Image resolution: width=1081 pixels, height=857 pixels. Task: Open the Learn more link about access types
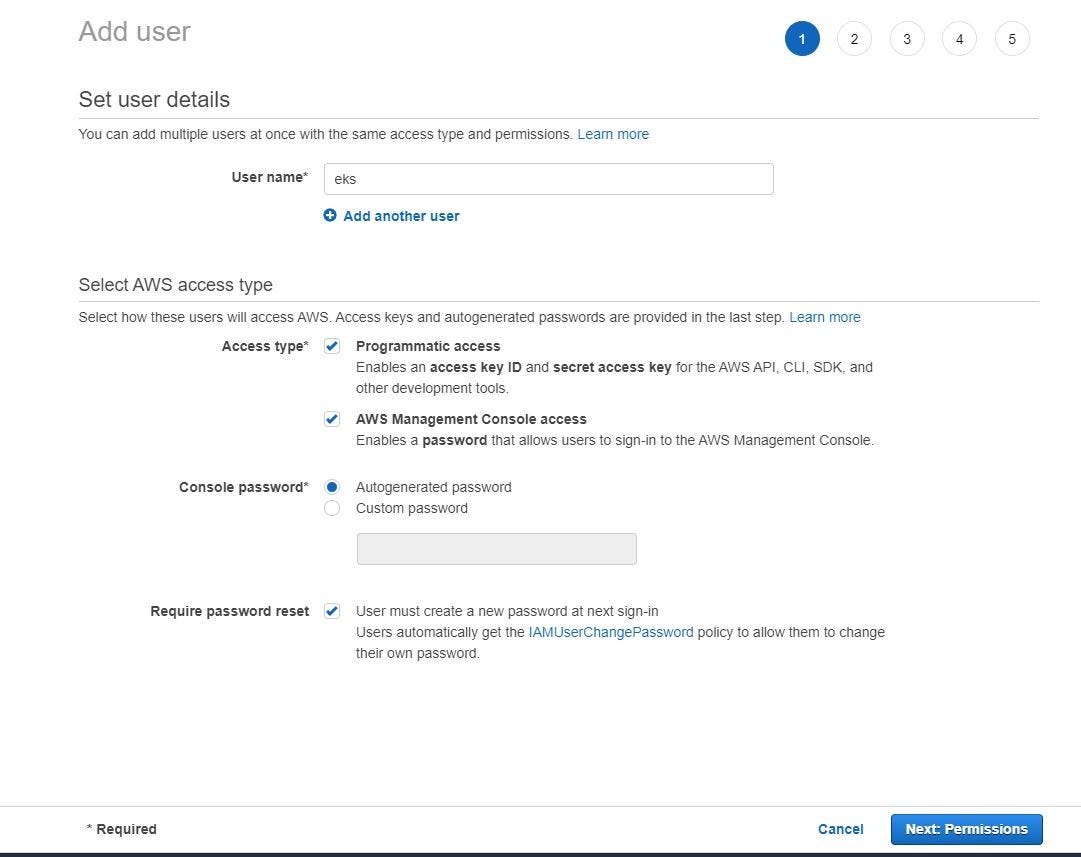tap(824, 316)
